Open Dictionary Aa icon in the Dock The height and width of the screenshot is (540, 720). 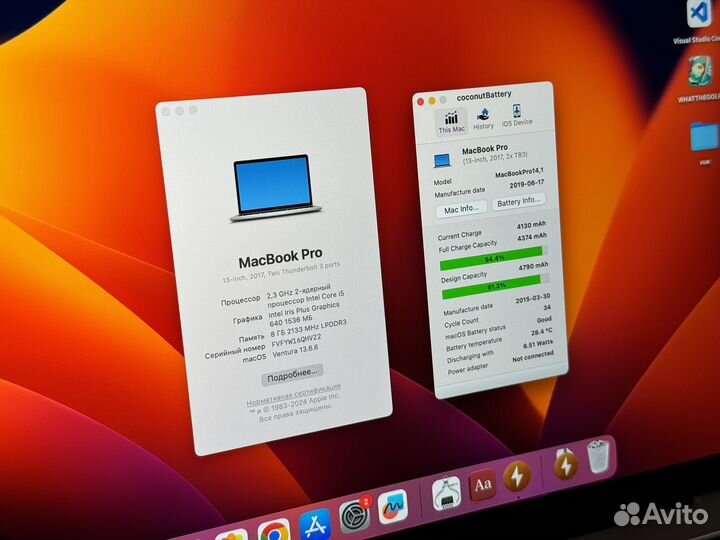[x=482, y=485]
